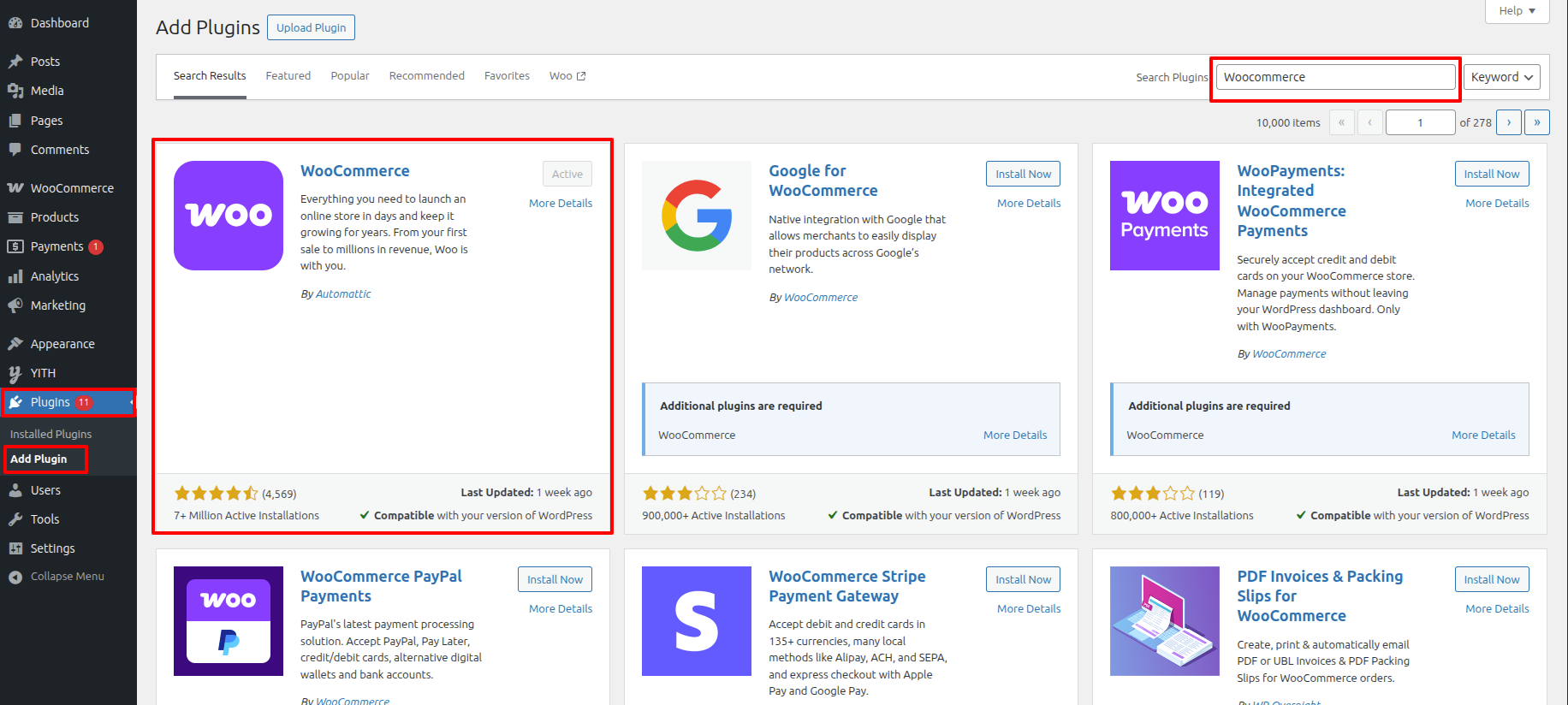Switch to the Recommended tab
The image size is (1568, 705).
pyautogui.click(x=427, y=76)
